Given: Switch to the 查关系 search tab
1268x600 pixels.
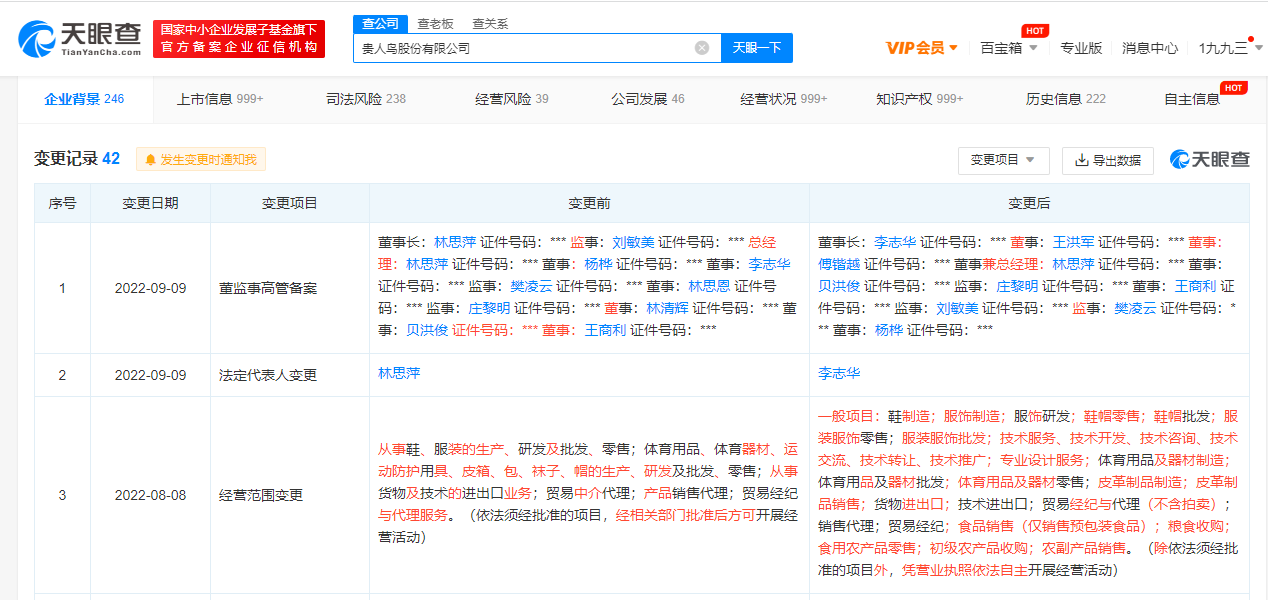Looking at the screenshot, I should (x=490, y=23).
